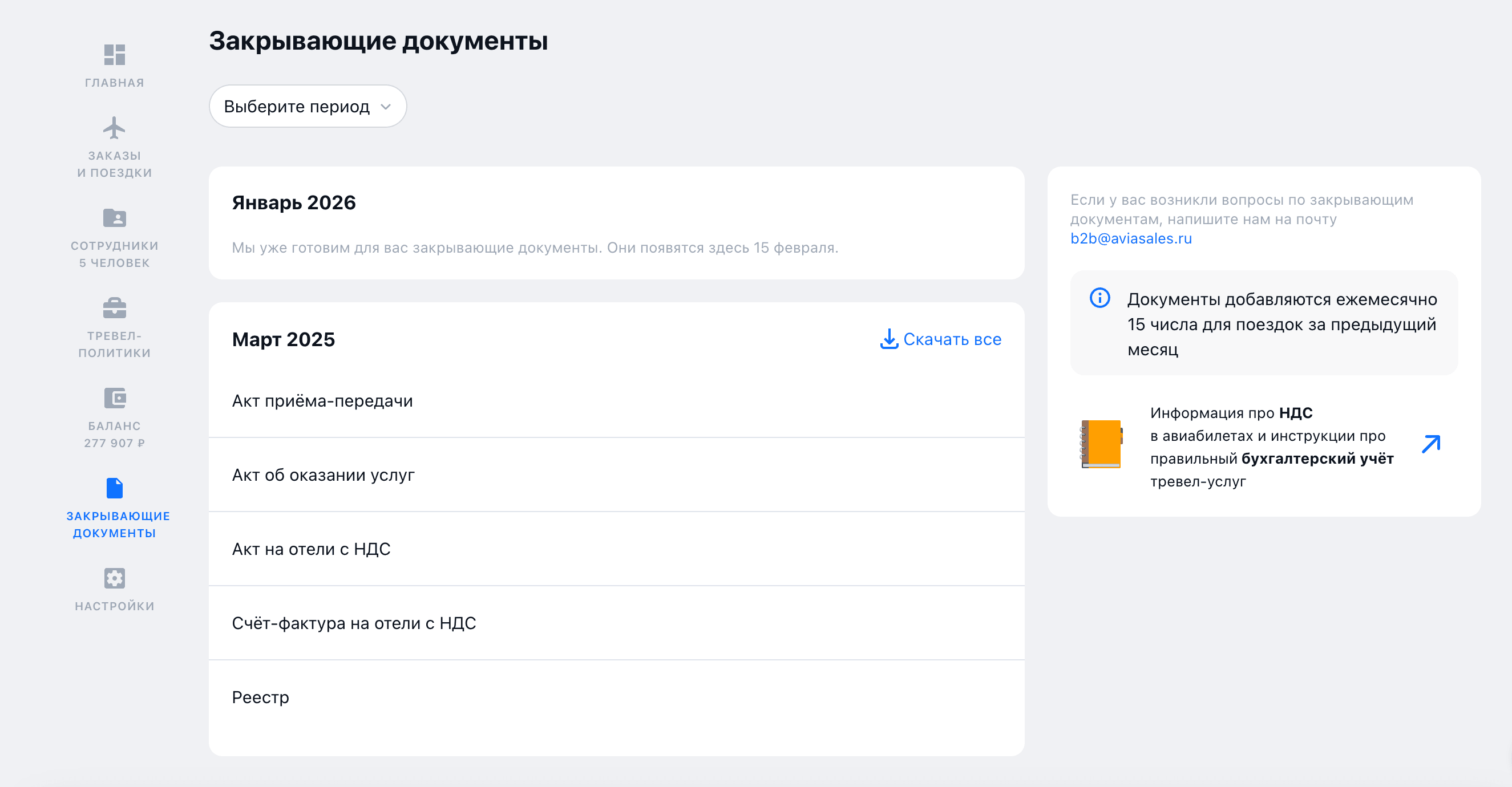Open the Настройки gear icon

click(x=114, y=578)
